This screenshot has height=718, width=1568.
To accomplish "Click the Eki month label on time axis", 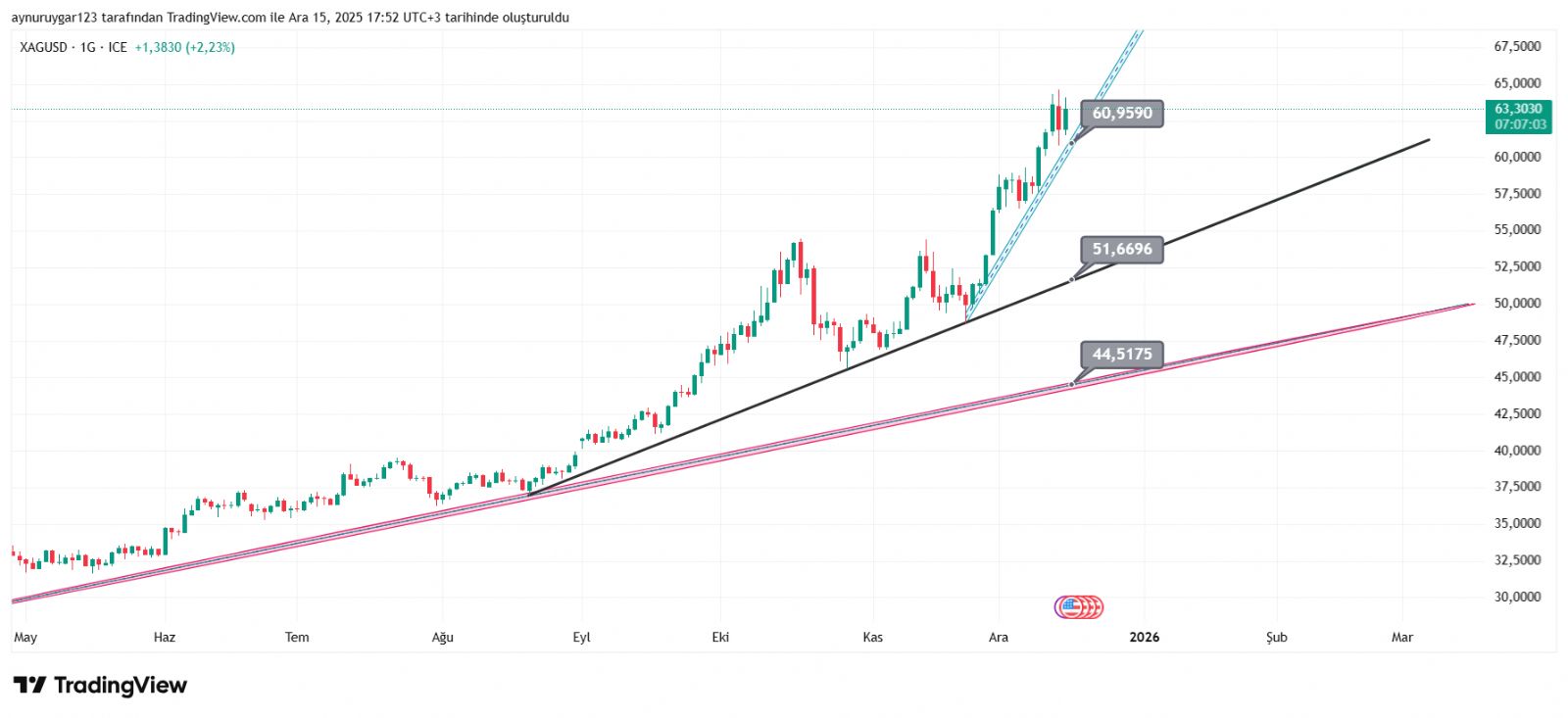I will 720,638.
